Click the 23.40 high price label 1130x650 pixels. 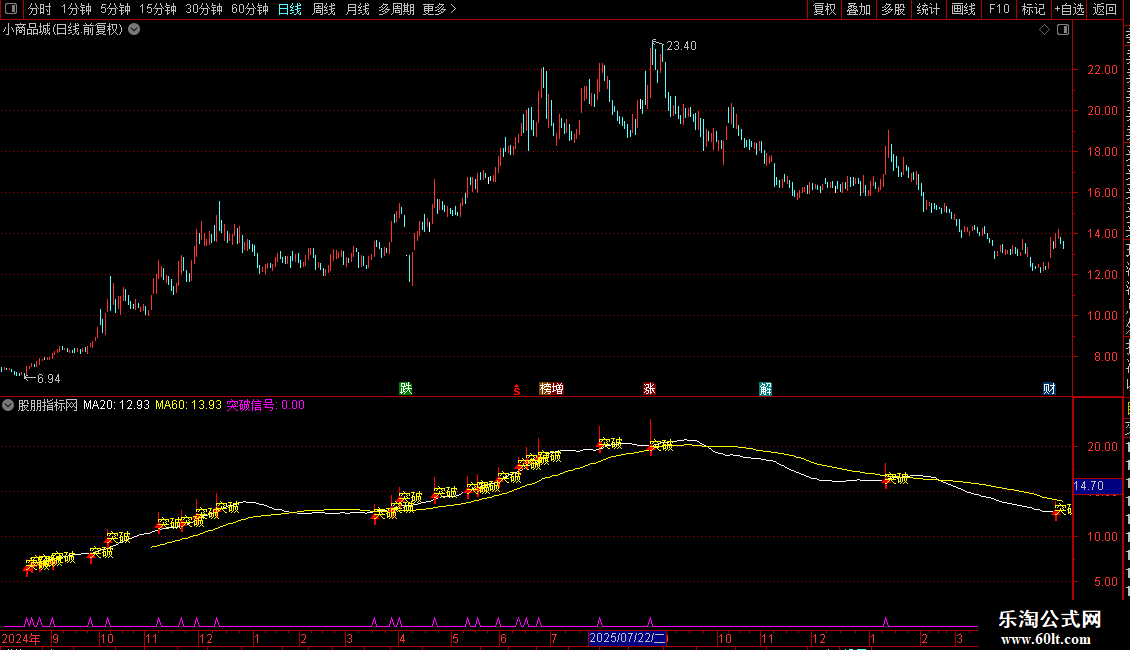pyautogui.click(x=681, y=46)
